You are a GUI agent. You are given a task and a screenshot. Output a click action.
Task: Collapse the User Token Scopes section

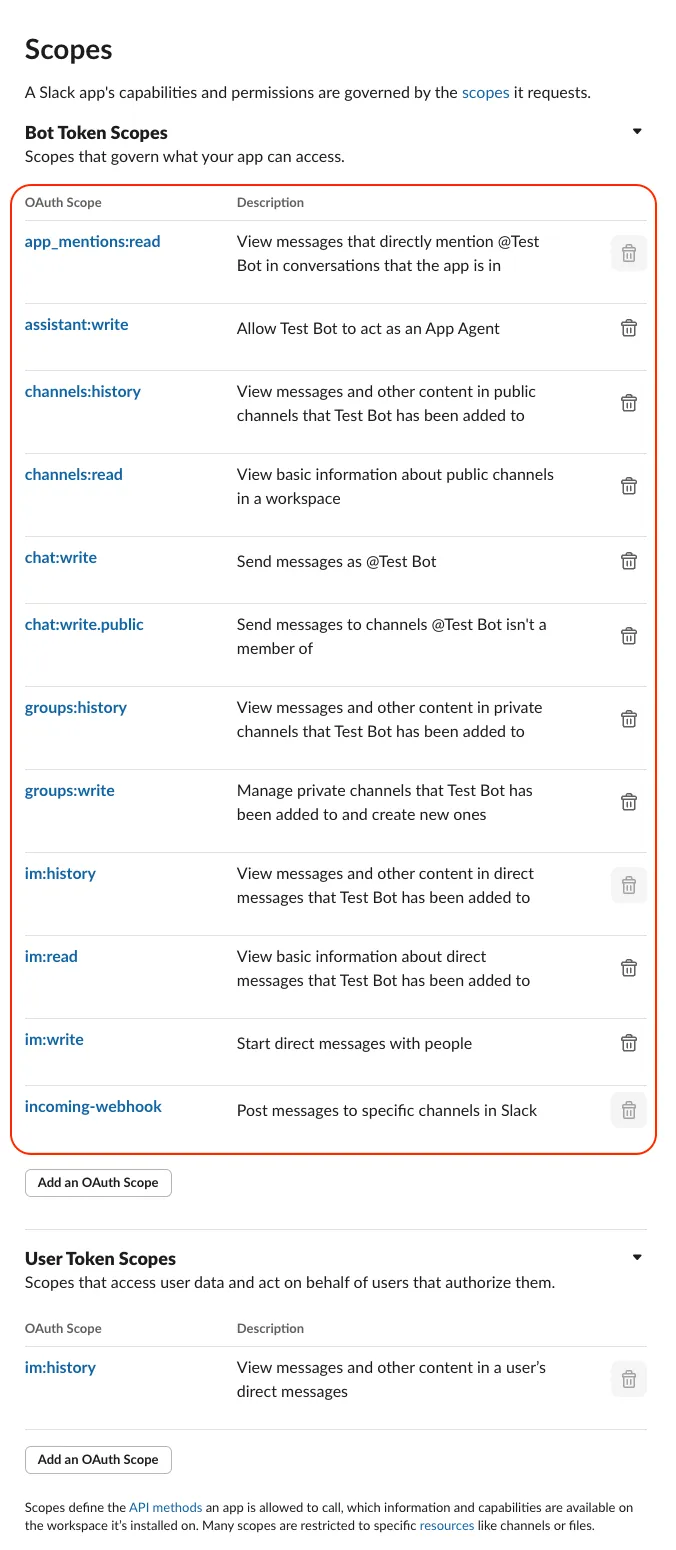[637, 1258]
